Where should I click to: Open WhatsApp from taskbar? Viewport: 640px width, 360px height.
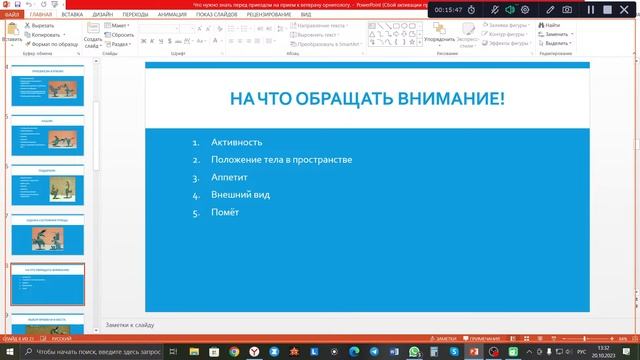(414, 351)
